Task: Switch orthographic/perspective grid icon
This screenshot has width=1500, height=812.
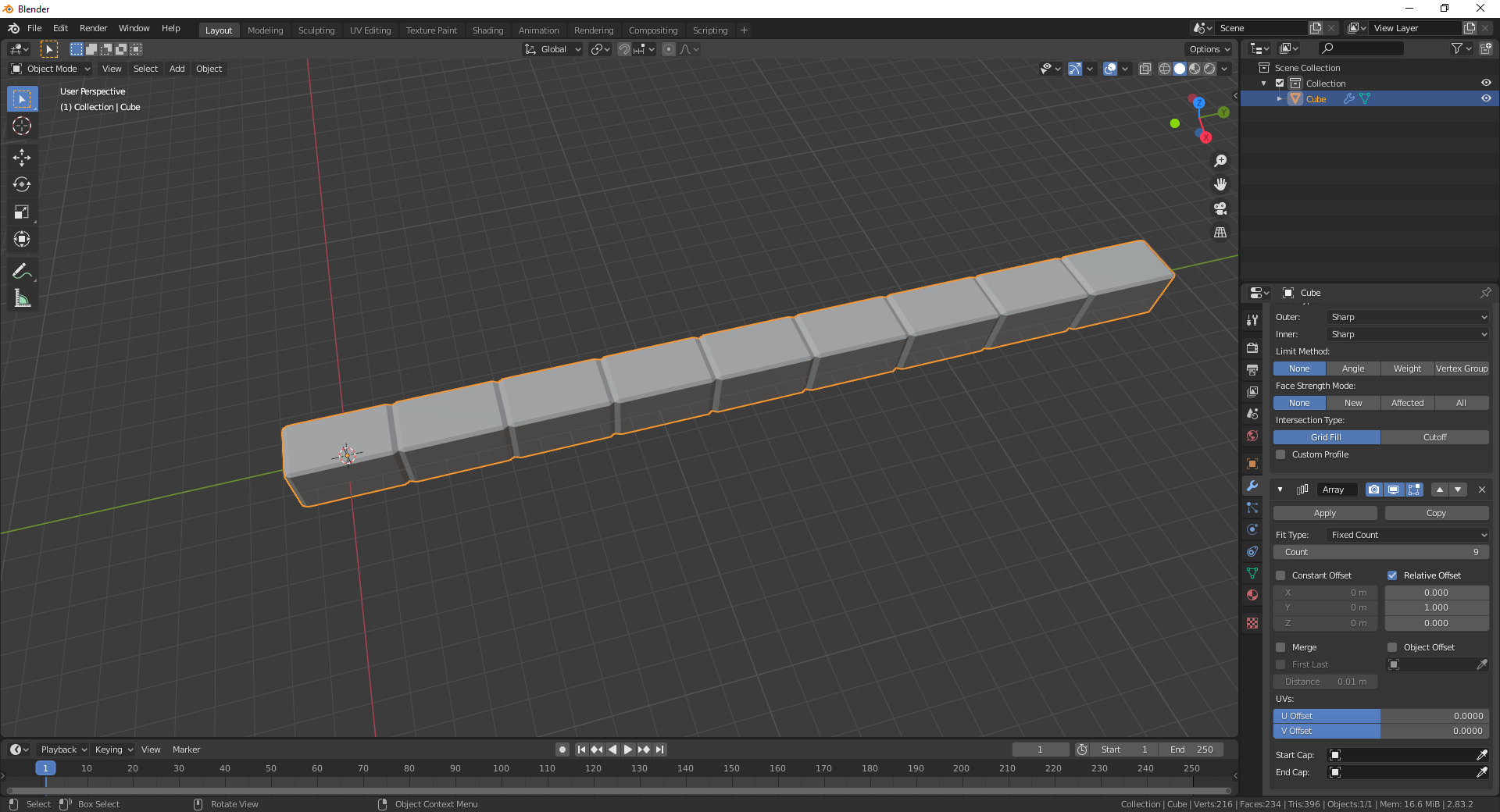Action: (1220, 233)
